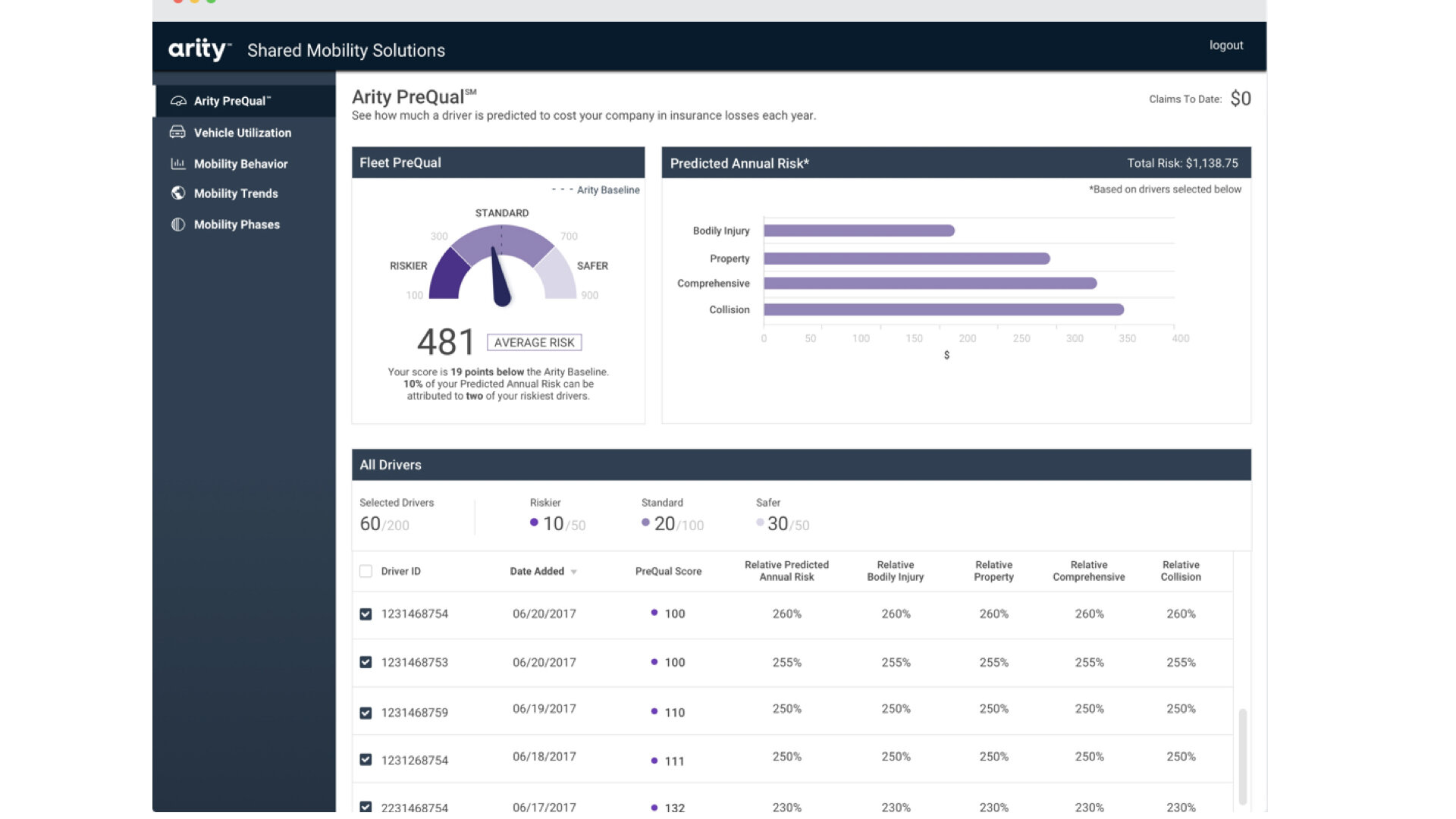Viewport: 1456px width, 819px height.
Task: Click the Arity PreQual gauge icon in sidebar
Action: click(x=178, y=101)
